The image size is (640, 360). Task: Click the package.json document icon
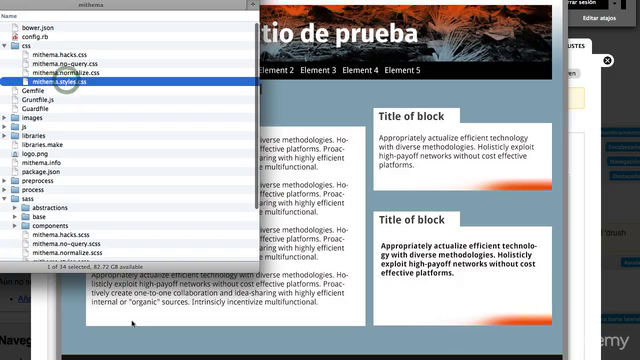[15, 172]
